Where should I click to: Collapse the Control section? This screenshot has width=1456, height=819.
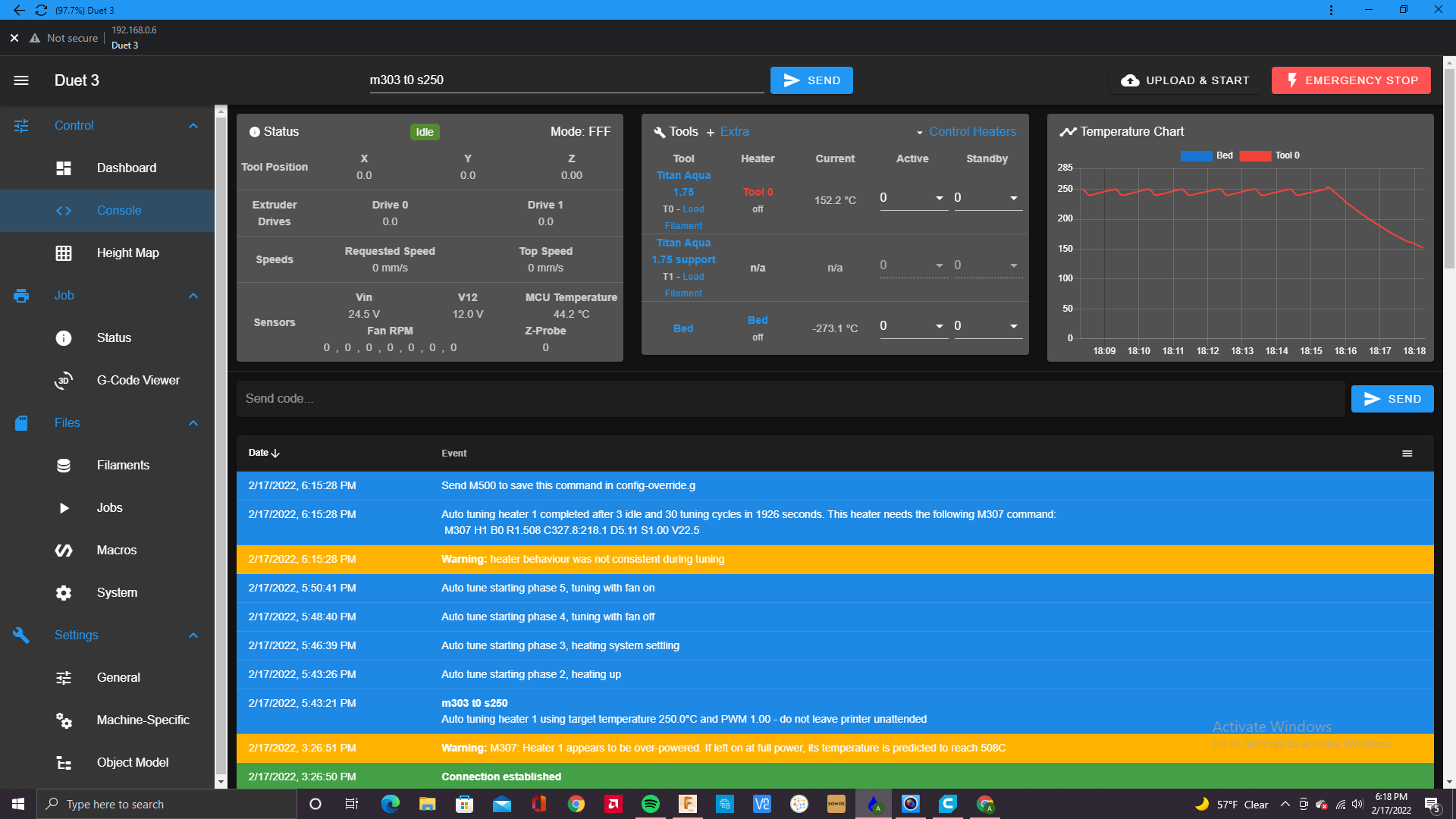(193, 126)
